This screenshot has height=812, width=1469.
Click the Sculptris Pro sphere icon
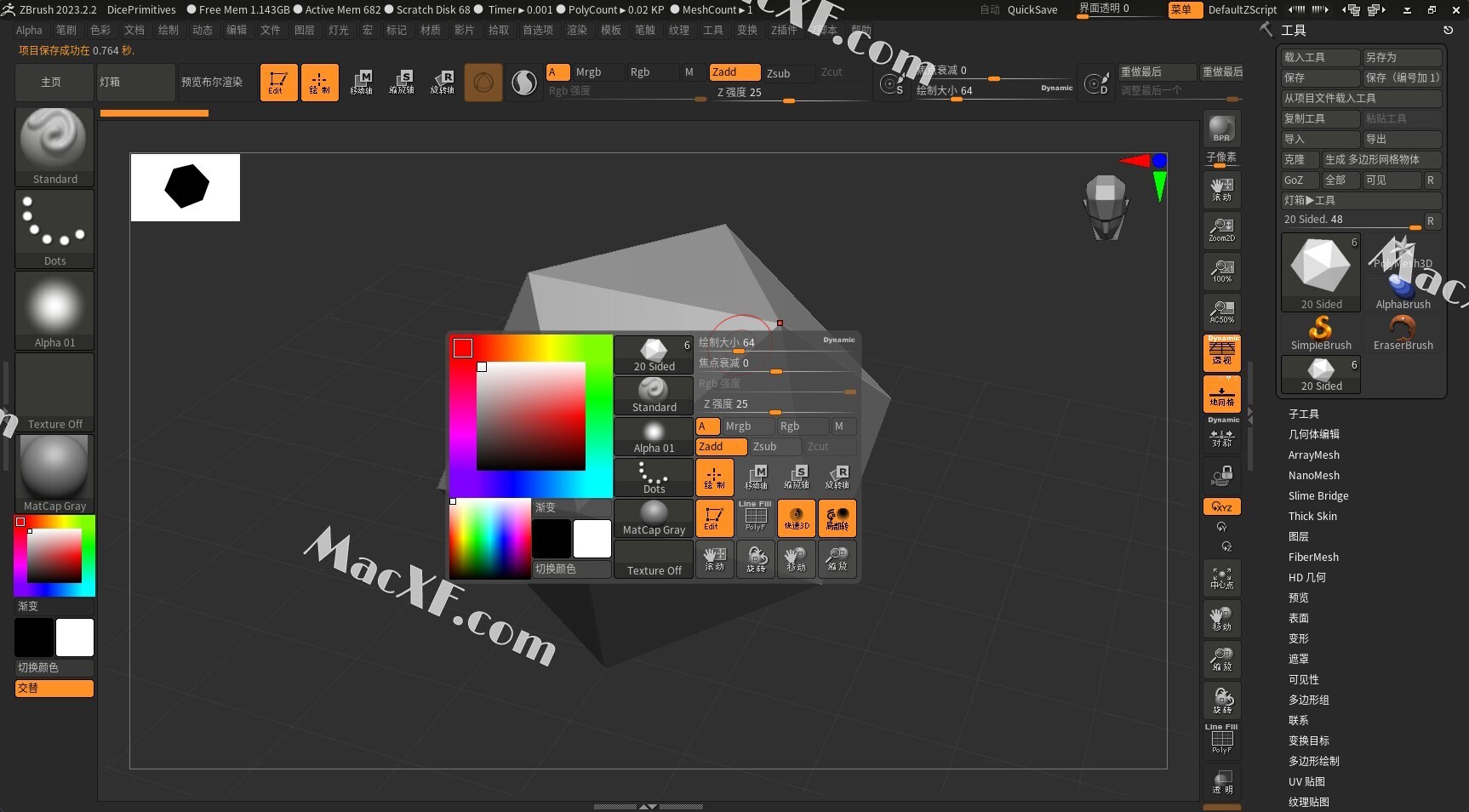click(524, 83)
